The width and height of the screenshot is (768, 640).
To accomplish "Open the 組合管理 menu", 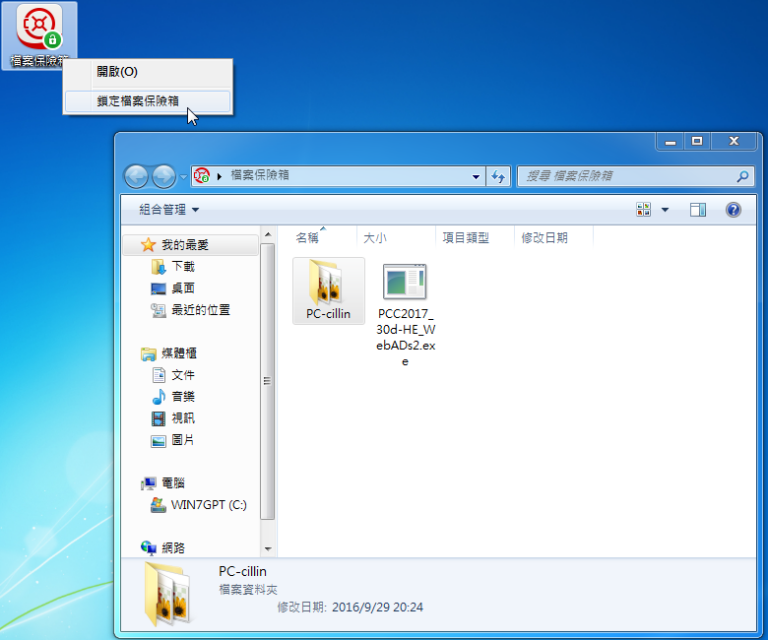I will coord(169,210).
